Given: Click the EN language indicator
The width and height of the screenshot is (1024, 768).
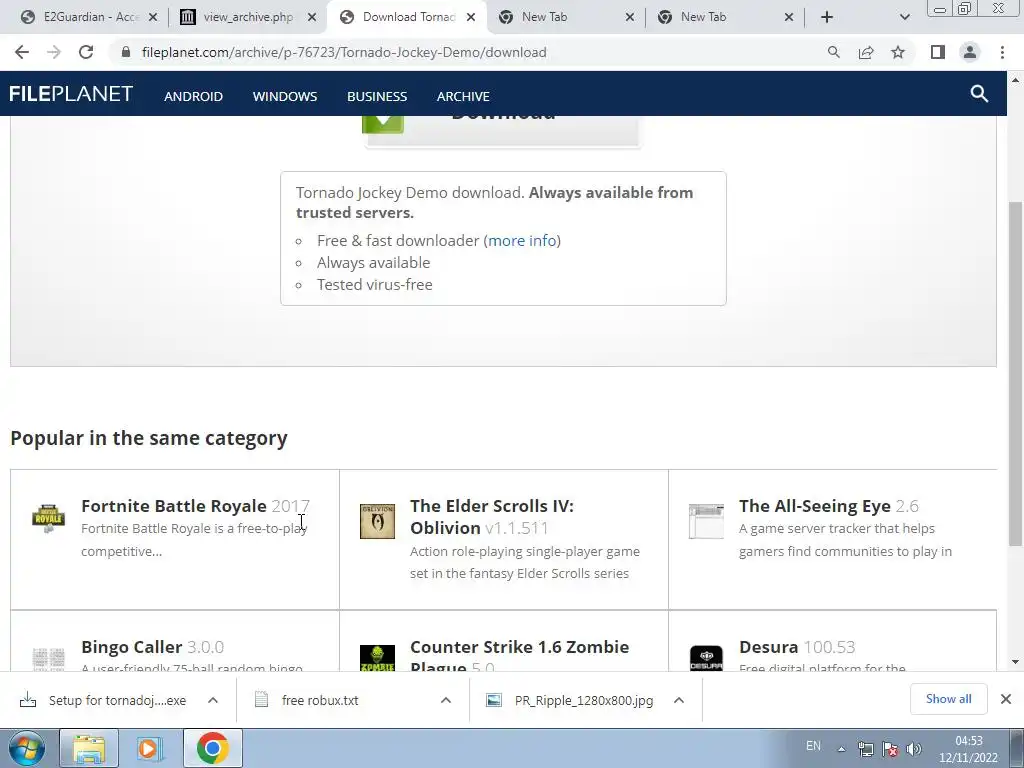Looking at the screenshot, I should pyautogui.click(x=813, y=746).
